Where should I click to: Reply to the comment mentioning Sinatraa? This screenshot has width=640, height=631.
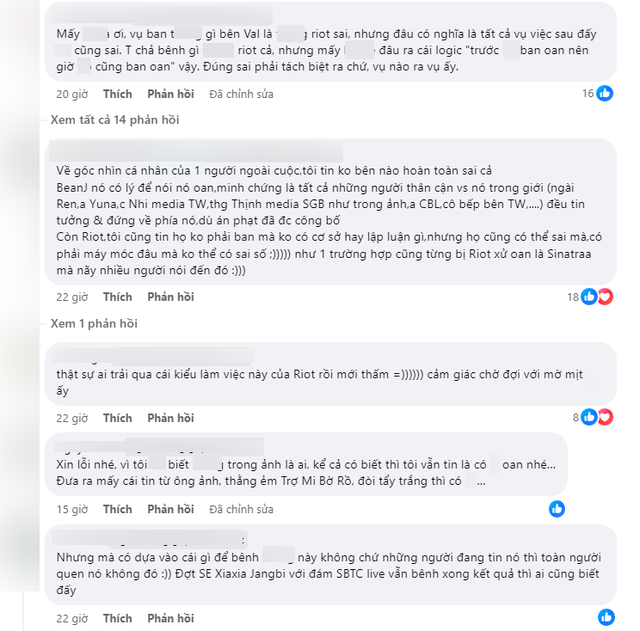(170, 297)
